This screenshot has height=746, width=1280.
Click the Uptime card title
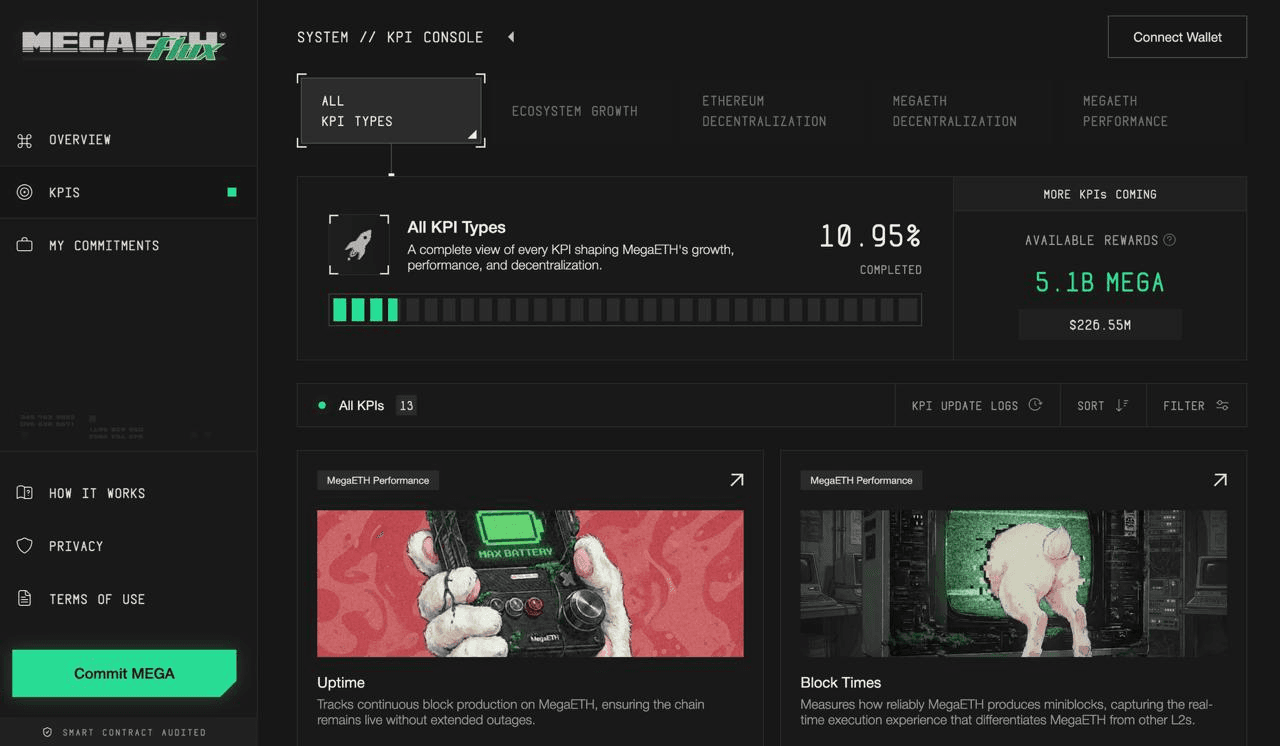point(341,683)
